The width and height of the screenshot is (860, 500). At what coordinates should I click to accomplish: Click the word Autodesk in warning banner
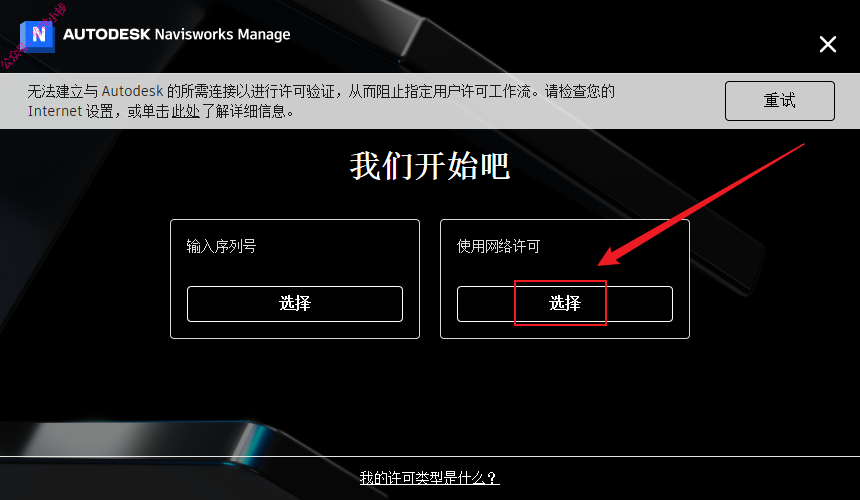[132, 91]
